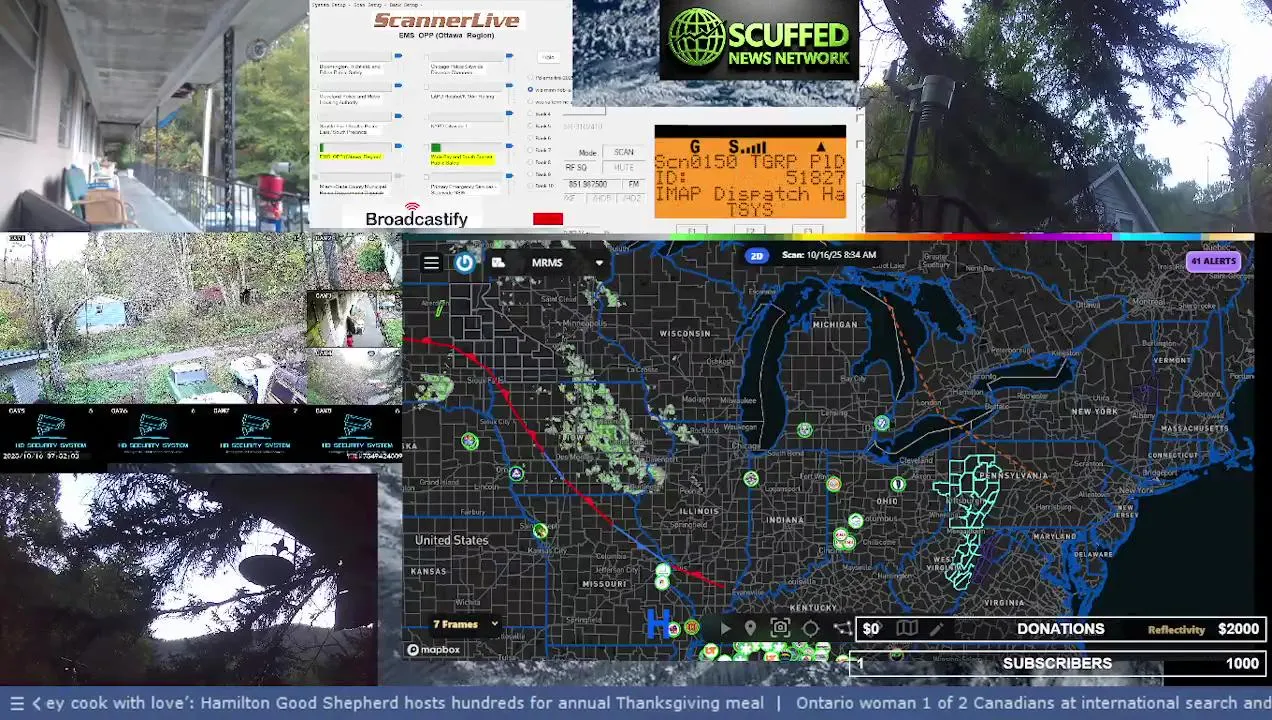Viewport: 1272px width, 720px height.
Task: Select the Bank 7 radio button
Action: 530,150
